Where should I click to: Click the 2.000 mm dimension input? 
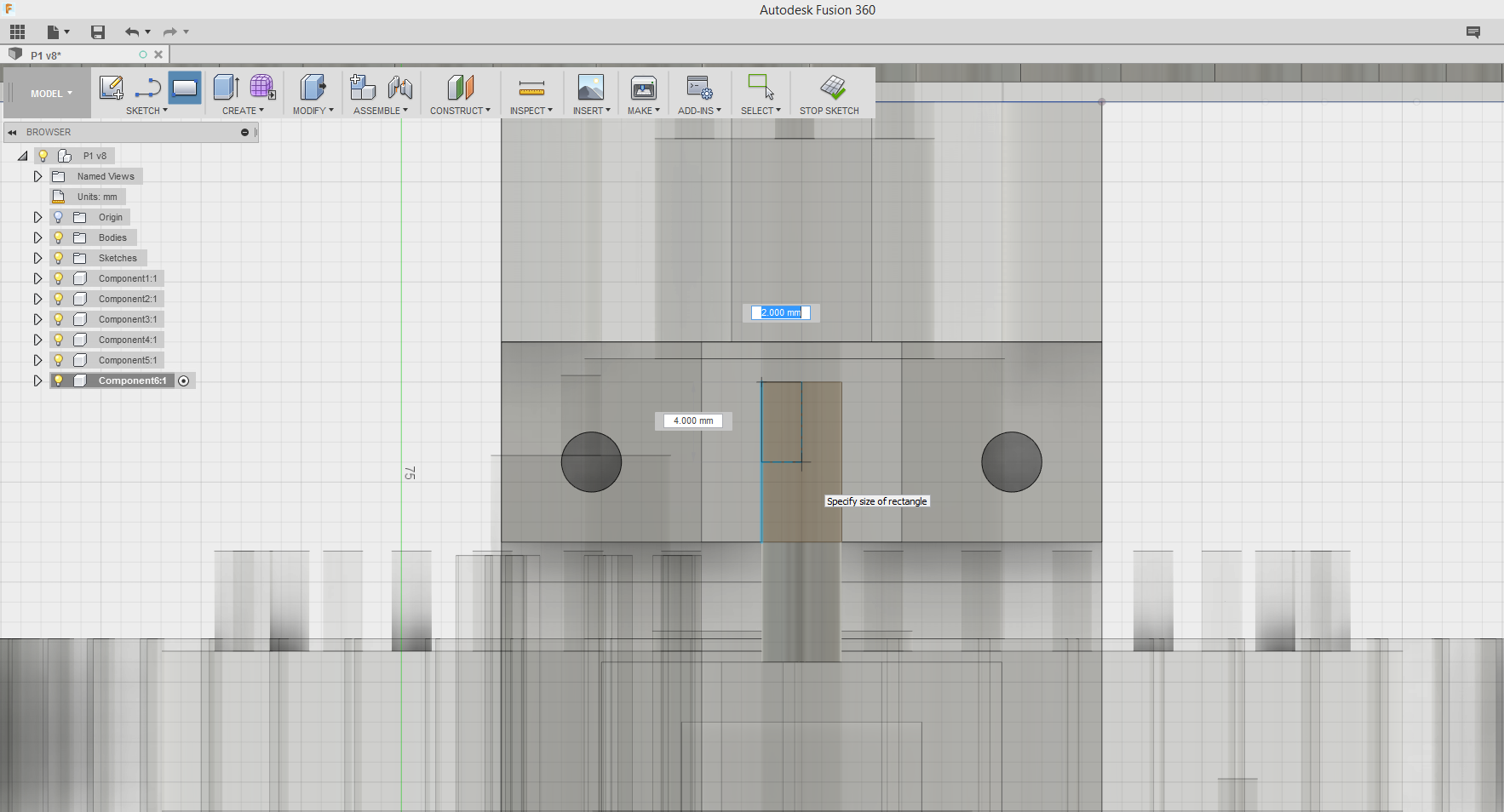click(780, 312)
